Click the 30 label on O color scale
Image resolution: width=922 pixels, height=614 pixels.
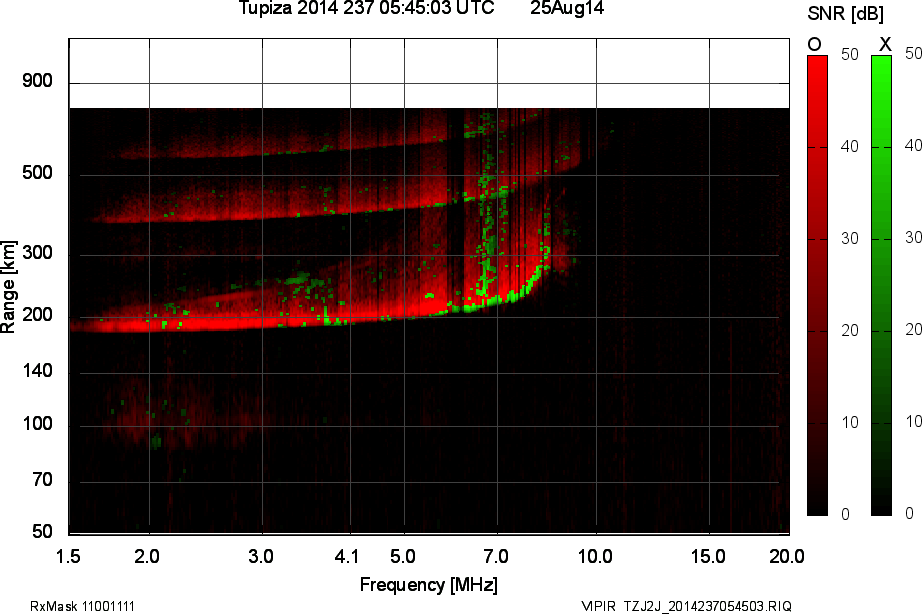pos(850,239)
